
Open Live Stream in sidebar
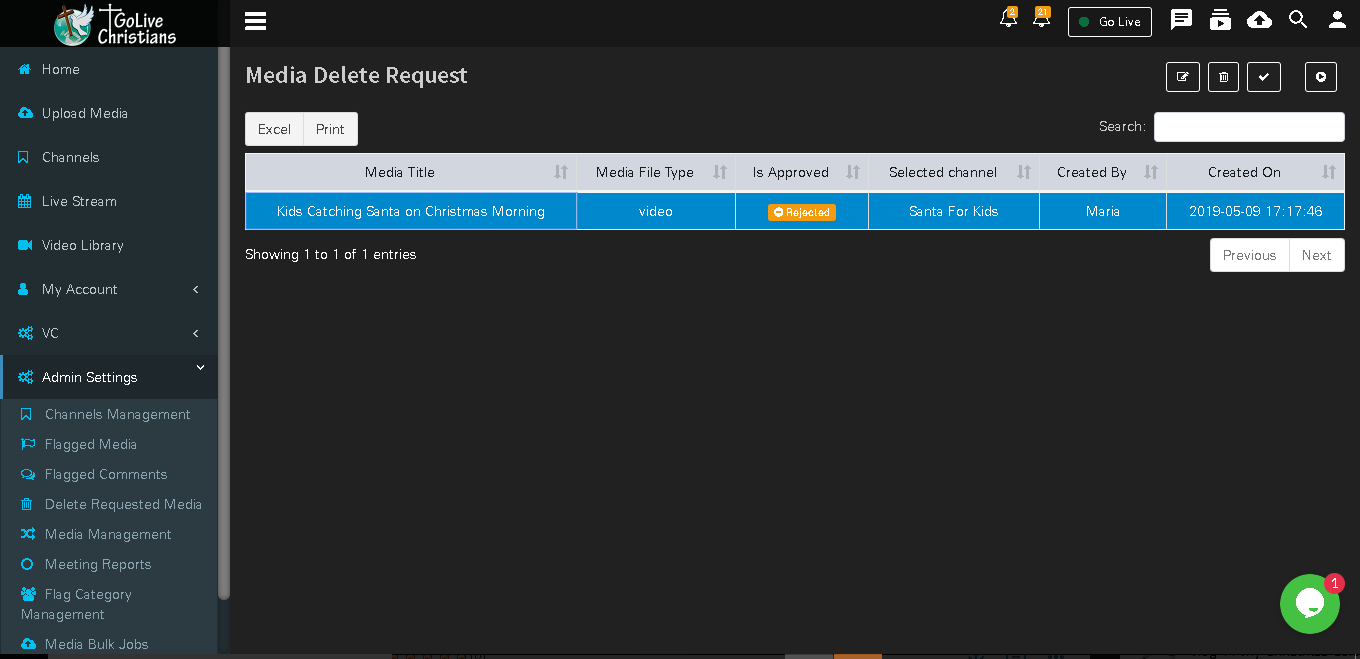108,201
